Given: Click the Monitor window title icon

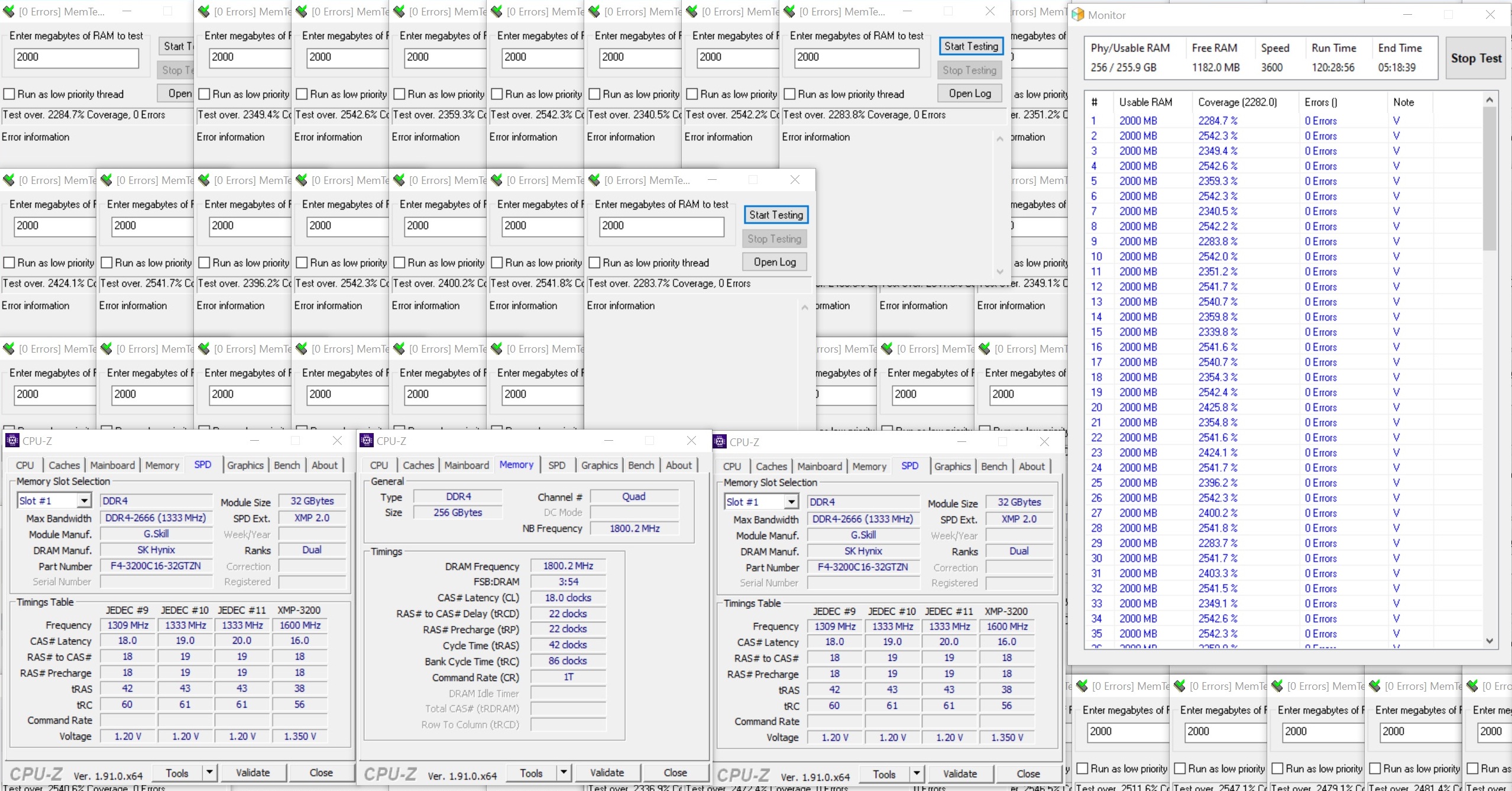Looking at the screenshot, I should pos(1078,15).
